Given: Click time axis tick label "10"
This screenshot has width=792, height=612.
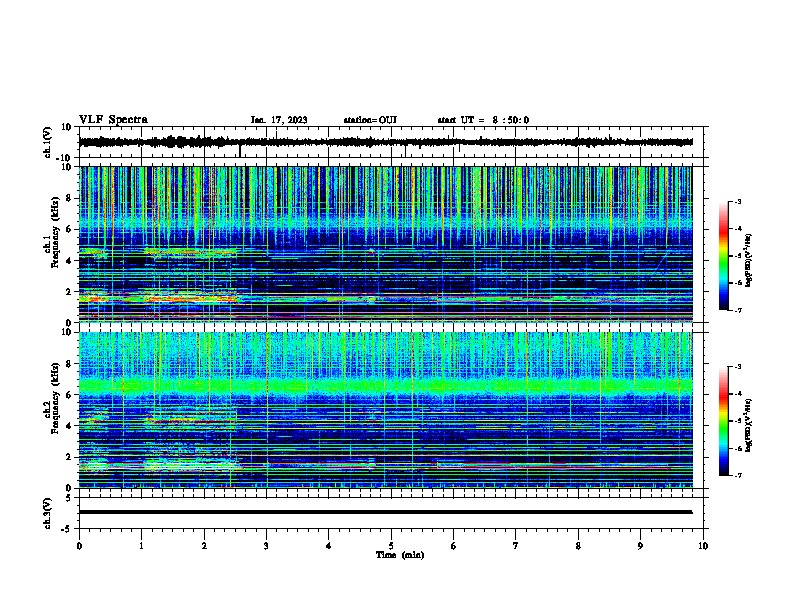Looking at the screenshot, I should pyautogui.click(x=703, y=546).
